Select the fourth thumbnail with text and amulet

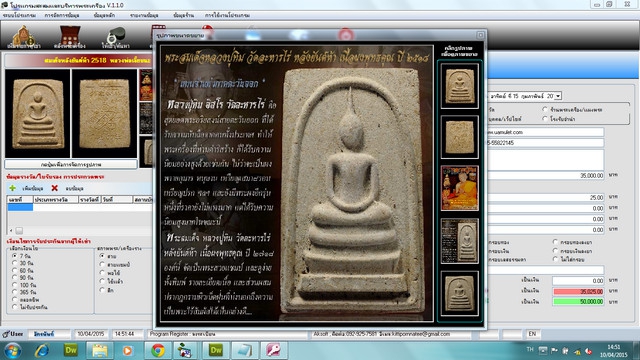point(459,241)
